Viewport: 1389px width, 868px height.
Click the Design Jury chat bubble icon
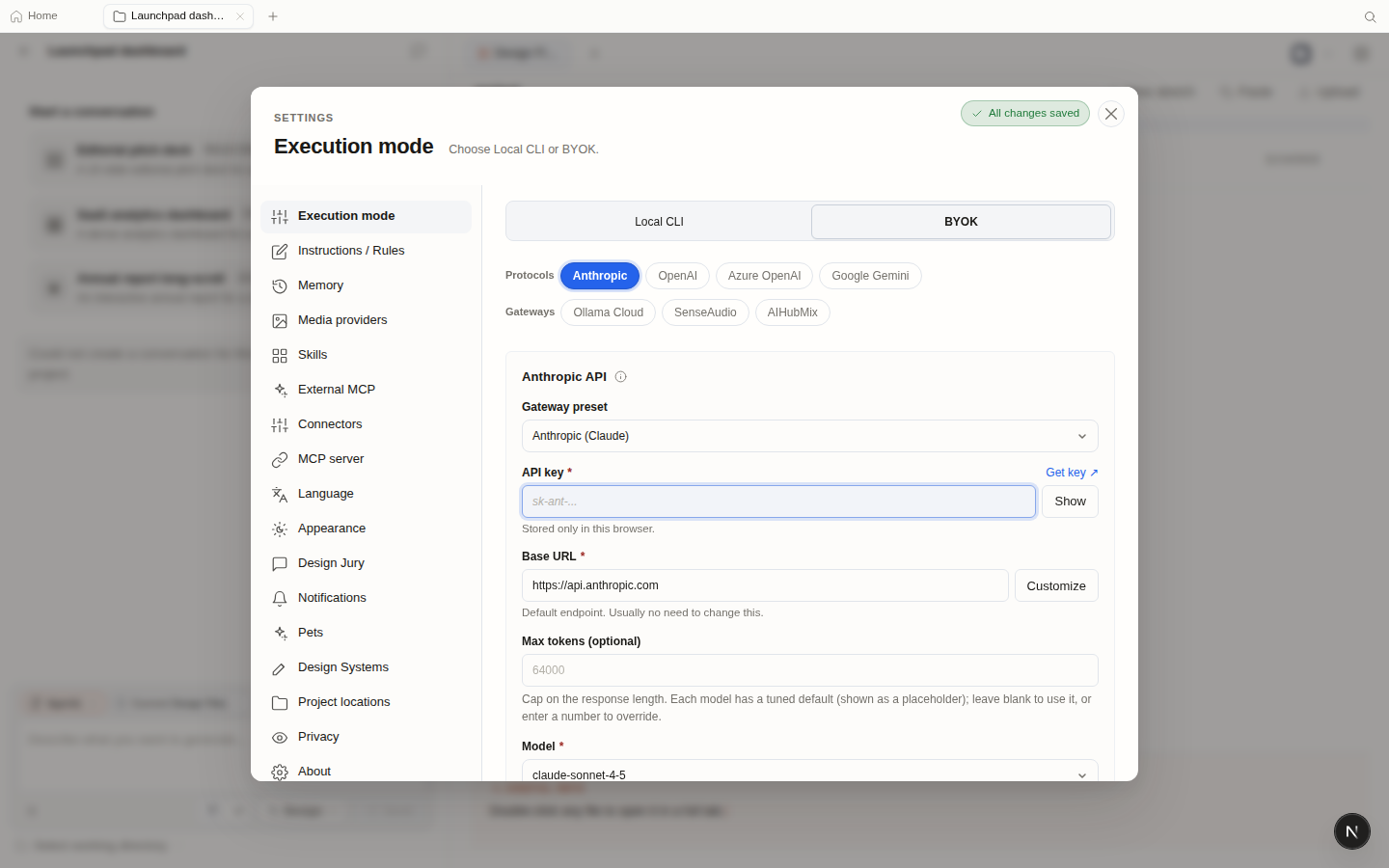click(280, 564)
